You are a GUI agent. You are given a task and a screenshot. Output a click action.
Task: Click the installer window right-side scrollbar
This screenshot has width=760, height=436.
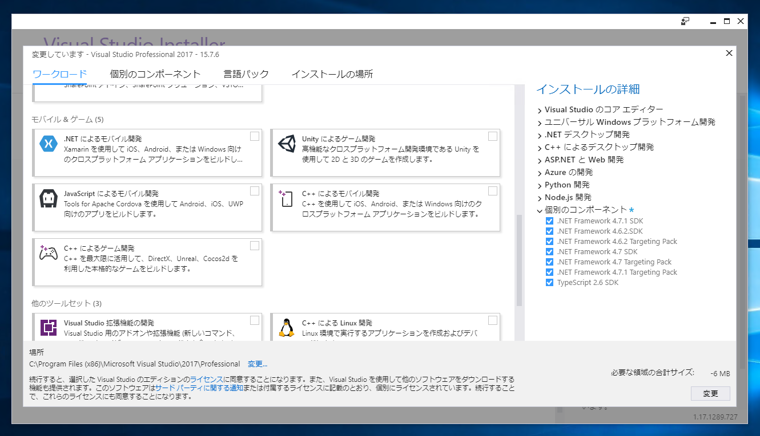tap(743, 233)
